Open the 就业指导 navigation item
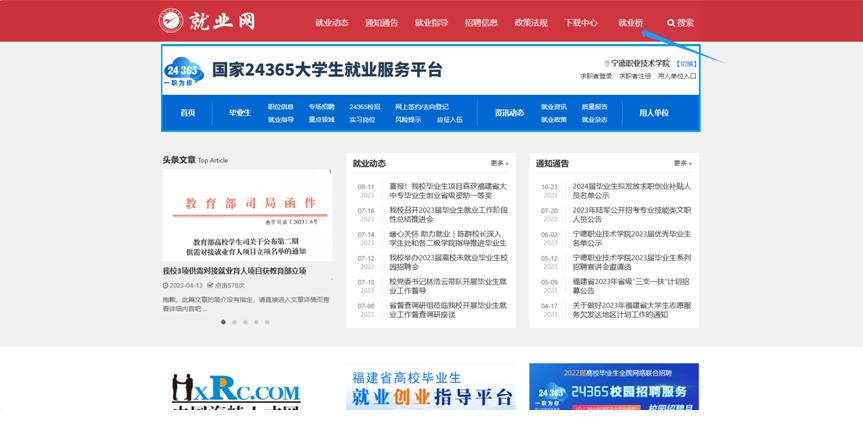 pyautogui.click(x=432, y=23)
